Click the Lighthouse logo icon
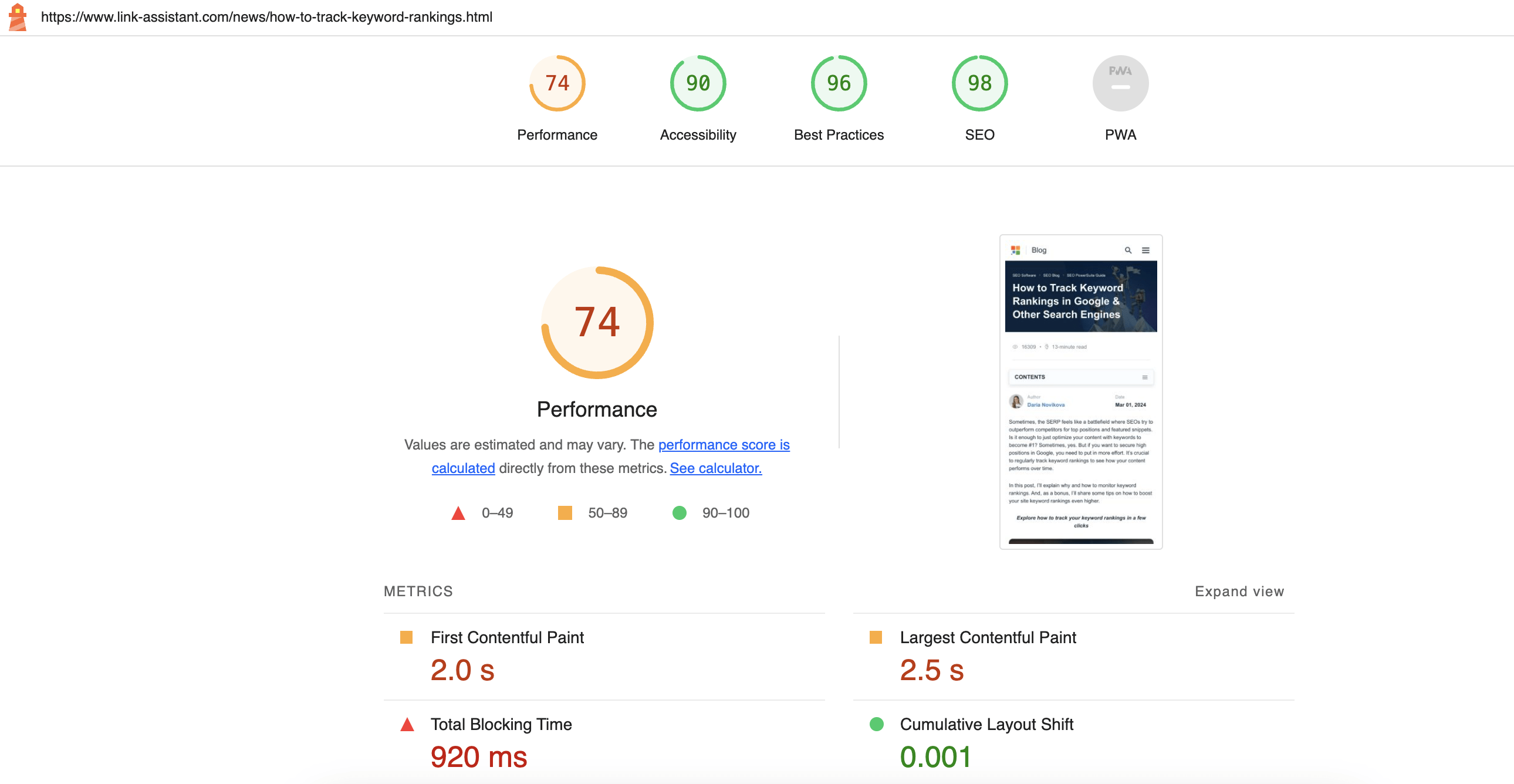 (x=18, y=17)
